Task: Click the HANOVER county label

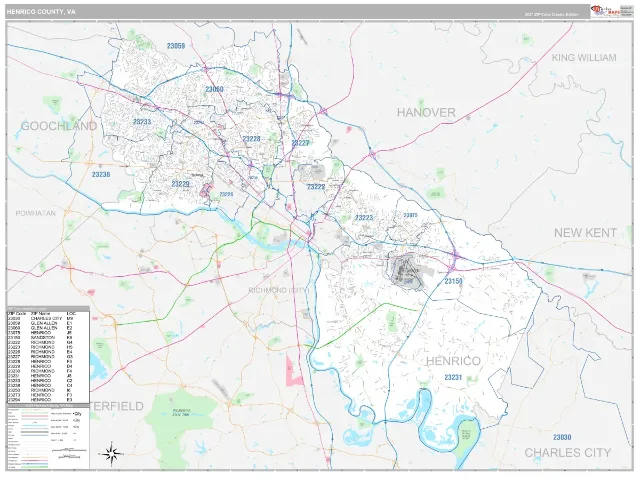Action: [x=426, y=113]
